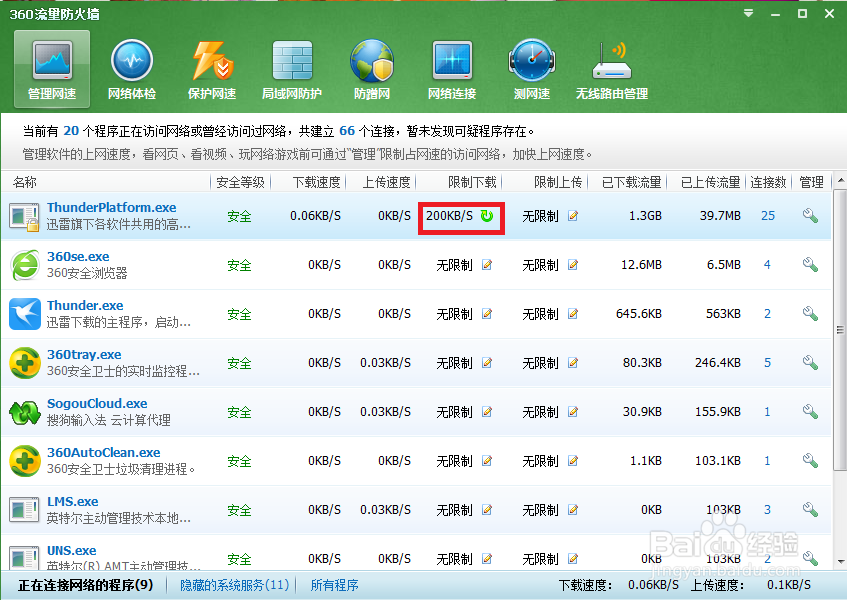Select the Thunder.exe program name
Viewport: 847px width, 600px height.
coord(85,306)
